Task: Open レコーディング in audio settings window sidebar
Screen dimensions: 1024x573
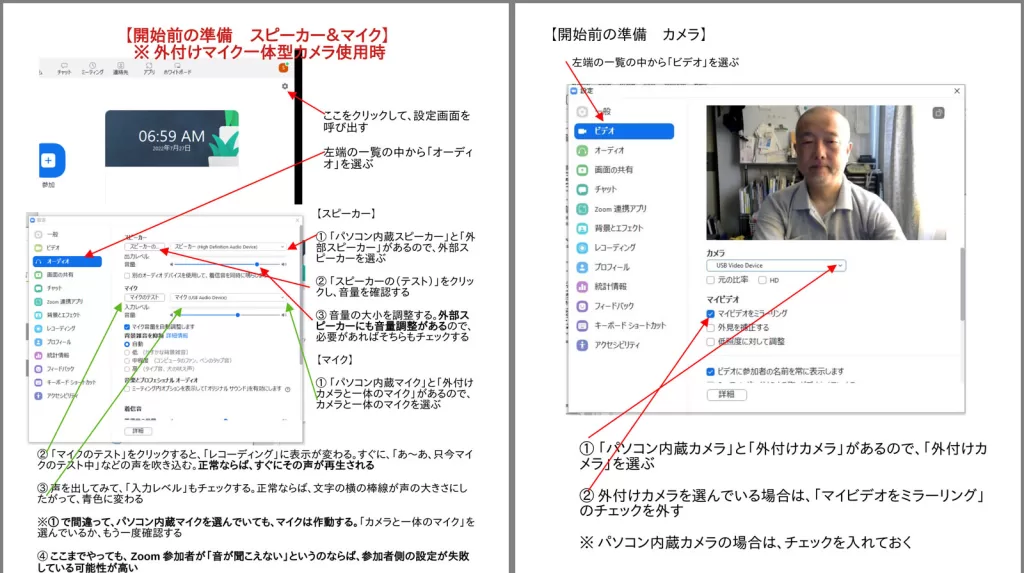Action: 56,329
